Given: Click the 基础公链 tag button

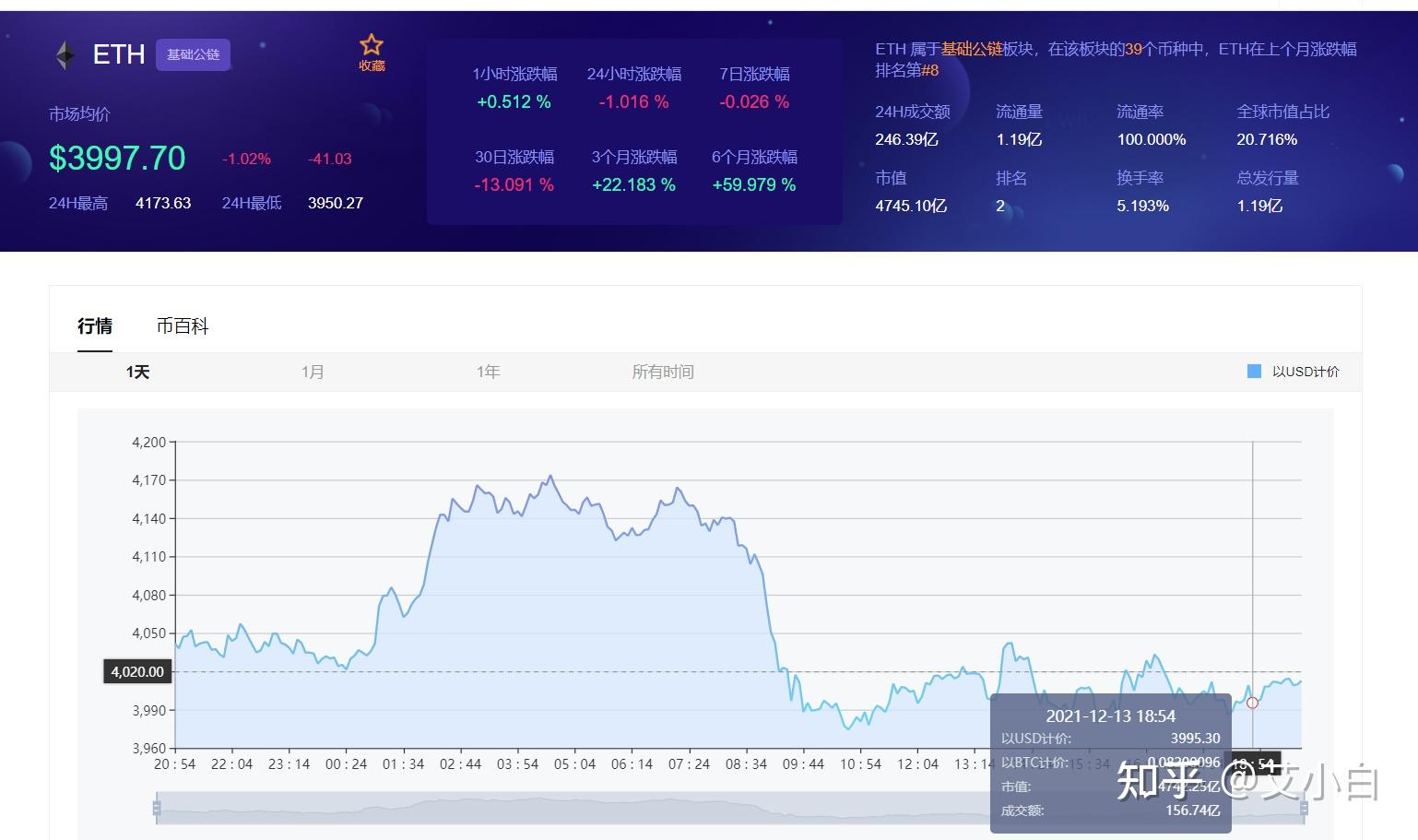Looking at the screenshot, I should point(193,54).
